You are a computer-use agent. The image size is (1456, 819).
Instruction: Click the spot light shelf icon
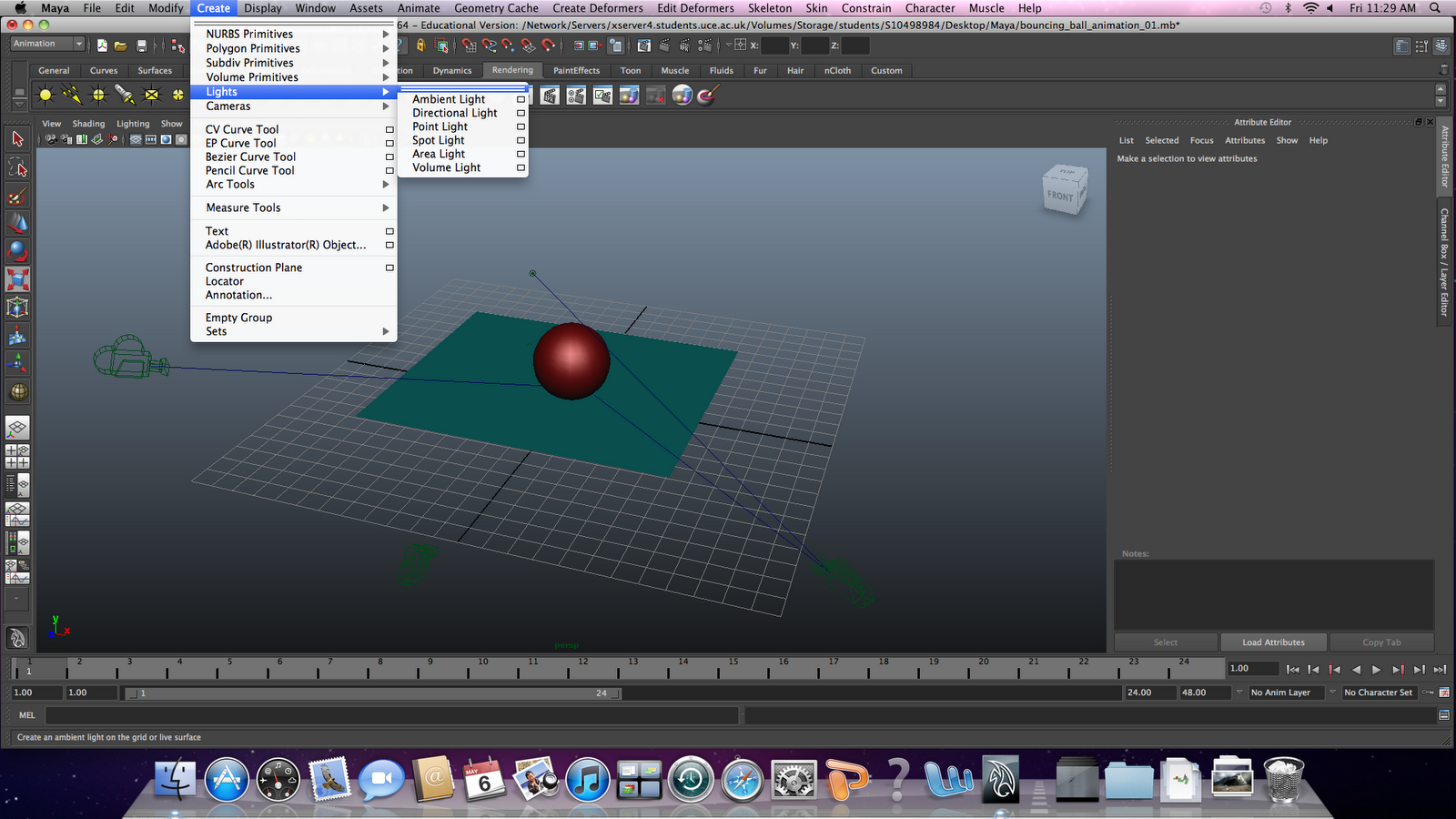tap(125, 95)
